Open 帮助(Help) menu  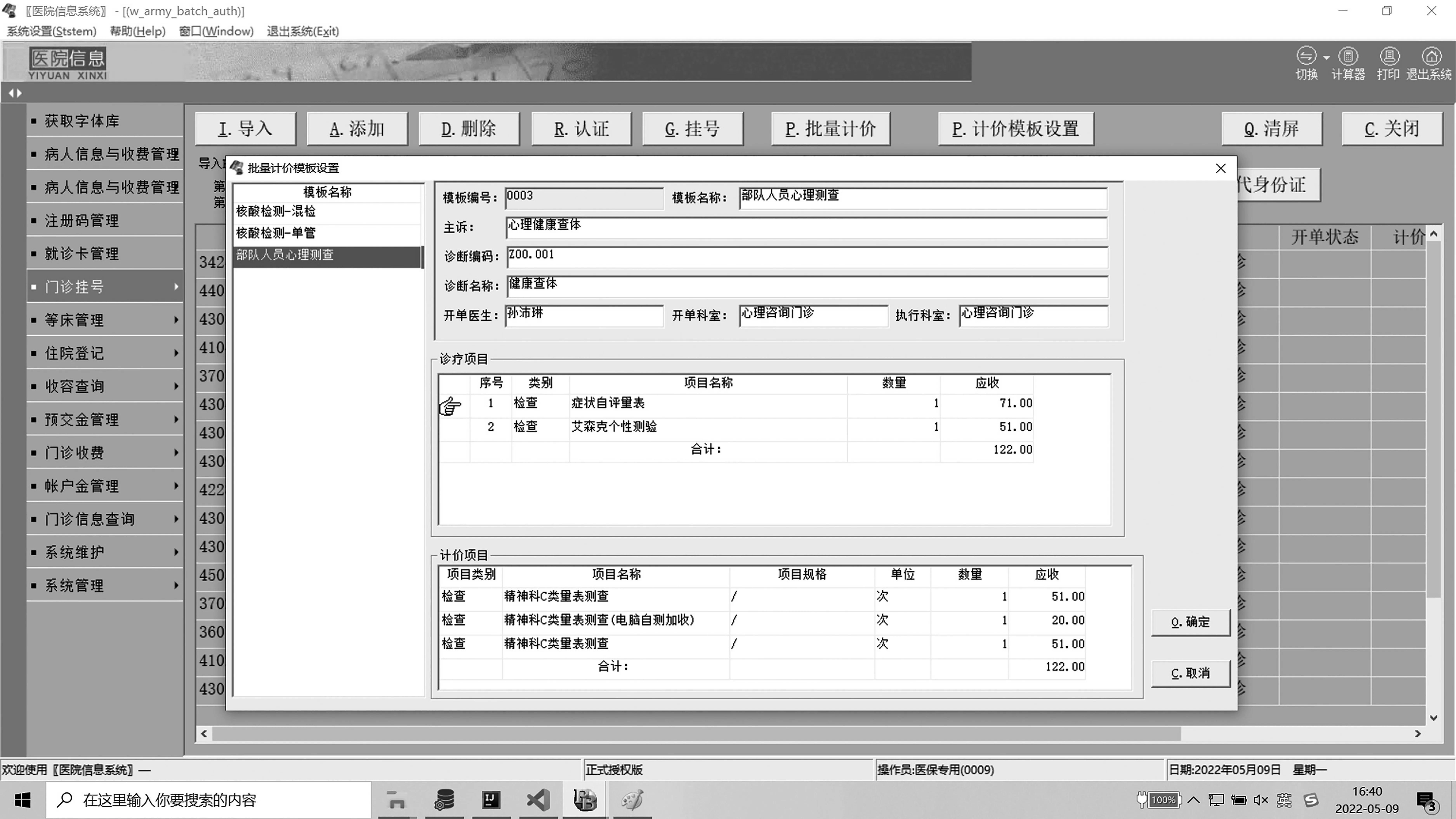138,31
